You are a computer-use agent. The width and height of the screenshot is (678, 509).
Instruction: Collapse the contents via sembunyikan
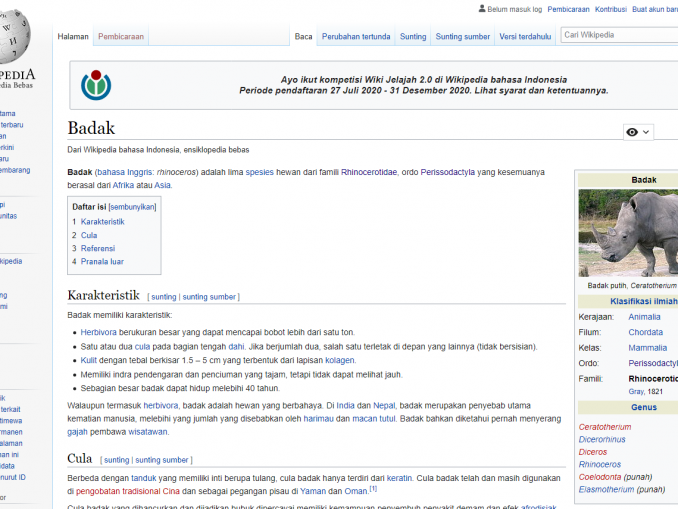[132, 207]
